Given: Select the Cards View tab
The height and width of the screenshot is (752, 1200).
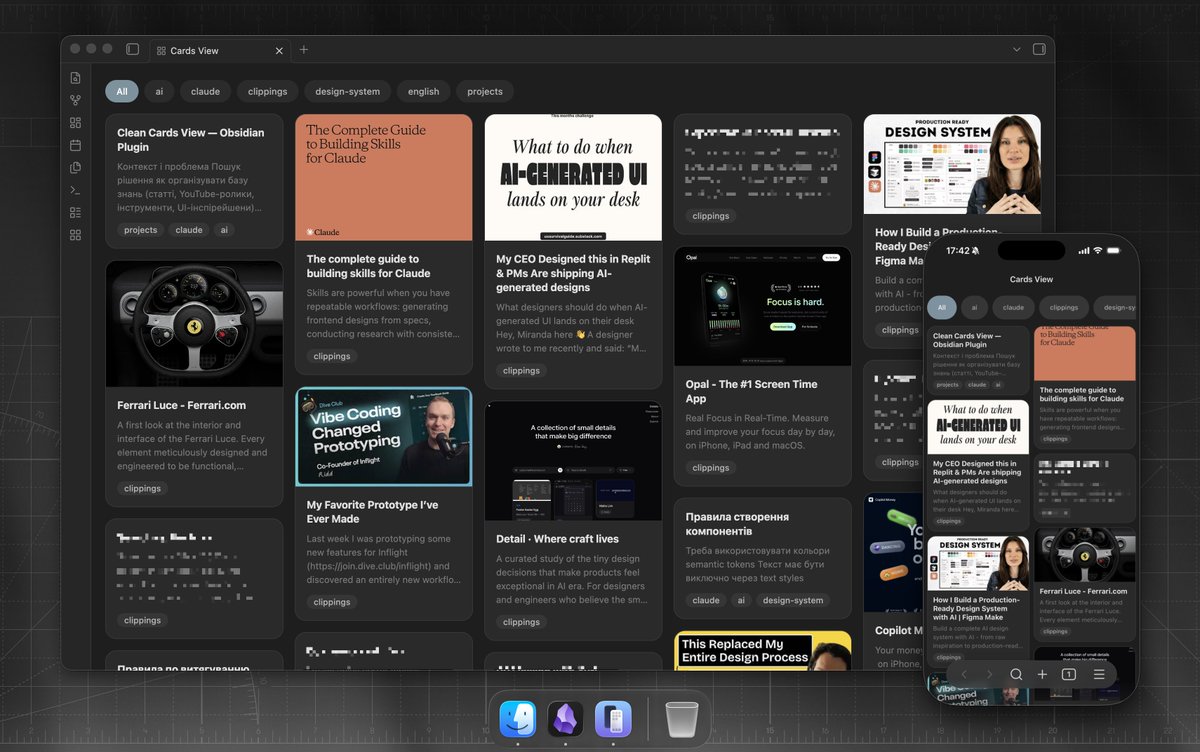Looking at the screenshot, I should click(220, 50).
